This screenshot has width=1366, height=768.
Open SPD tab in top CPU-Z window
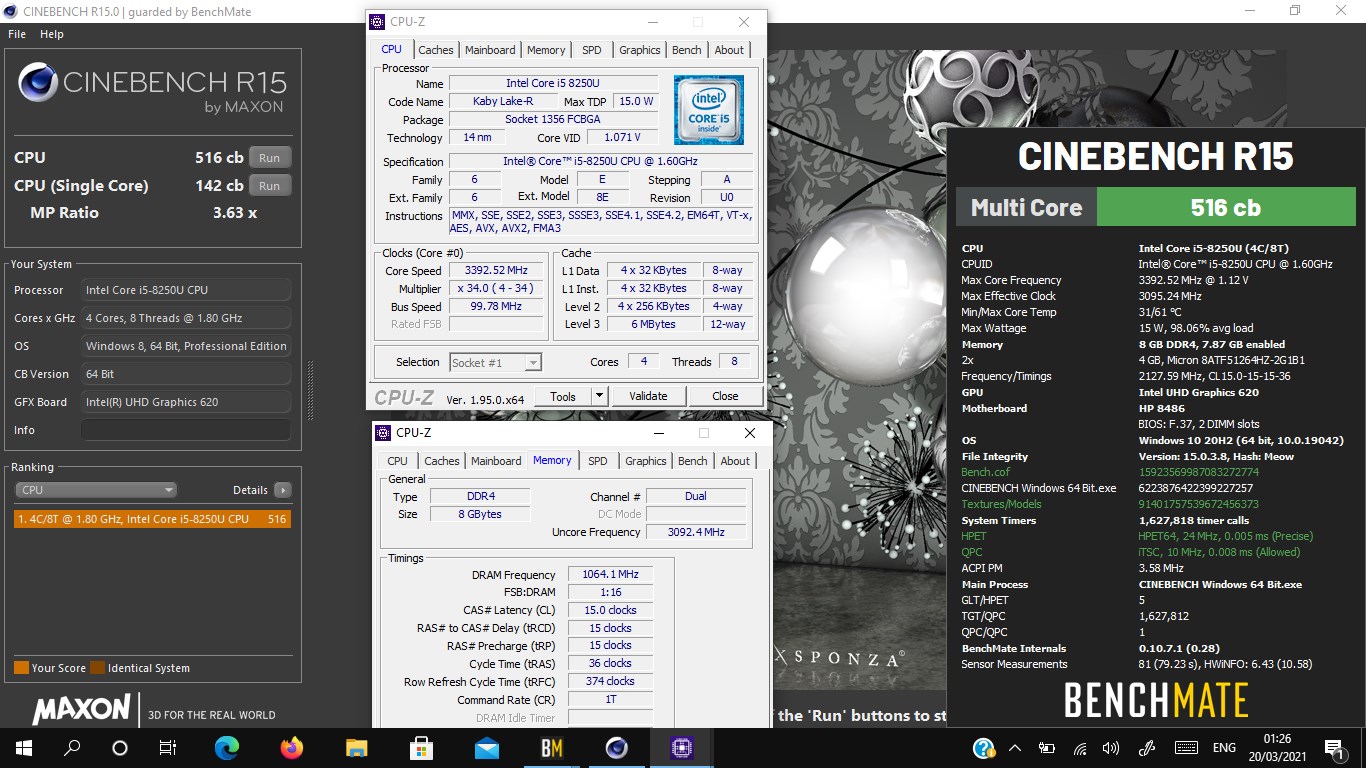tap(592, 50)
